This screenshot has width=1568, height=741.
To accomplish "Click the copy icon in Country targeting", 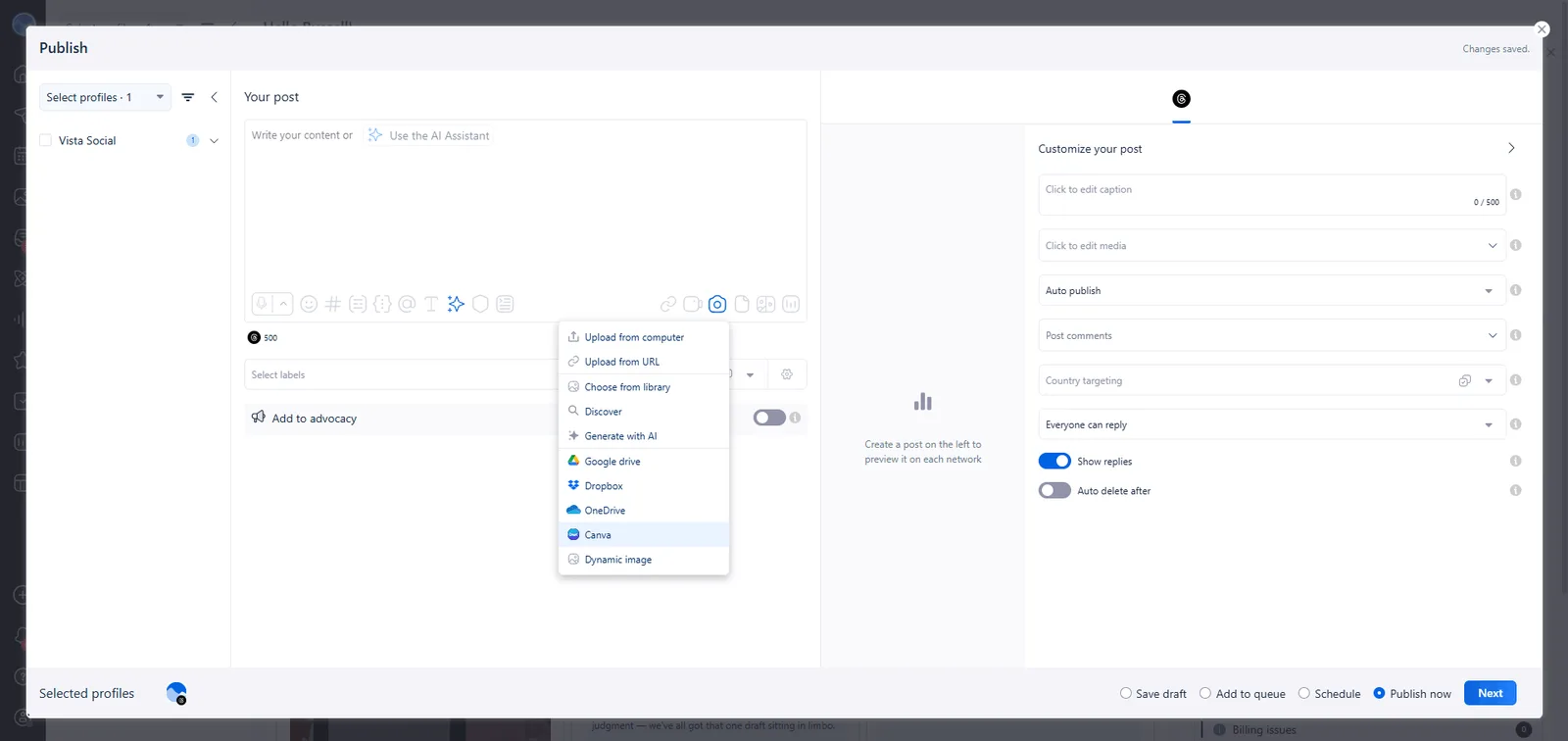I will tap(1465, 380).
